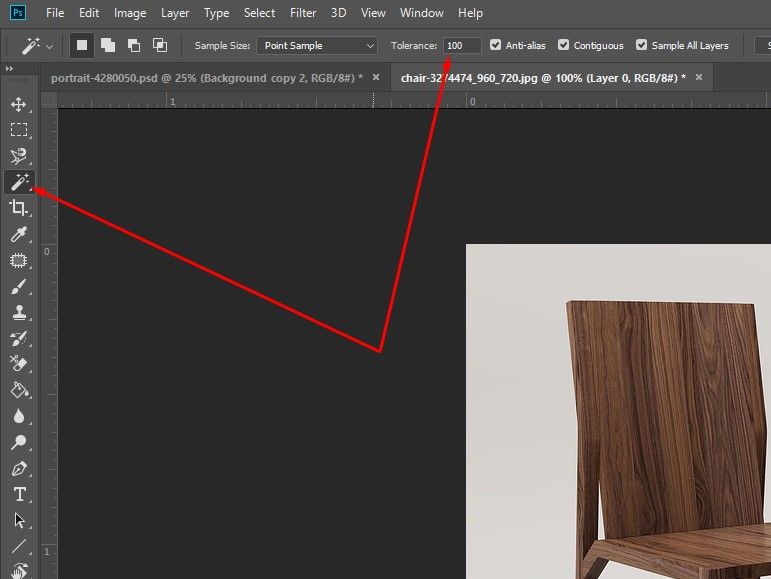
Task: Click the Add to selection mode icon
Action: point(108,45)
